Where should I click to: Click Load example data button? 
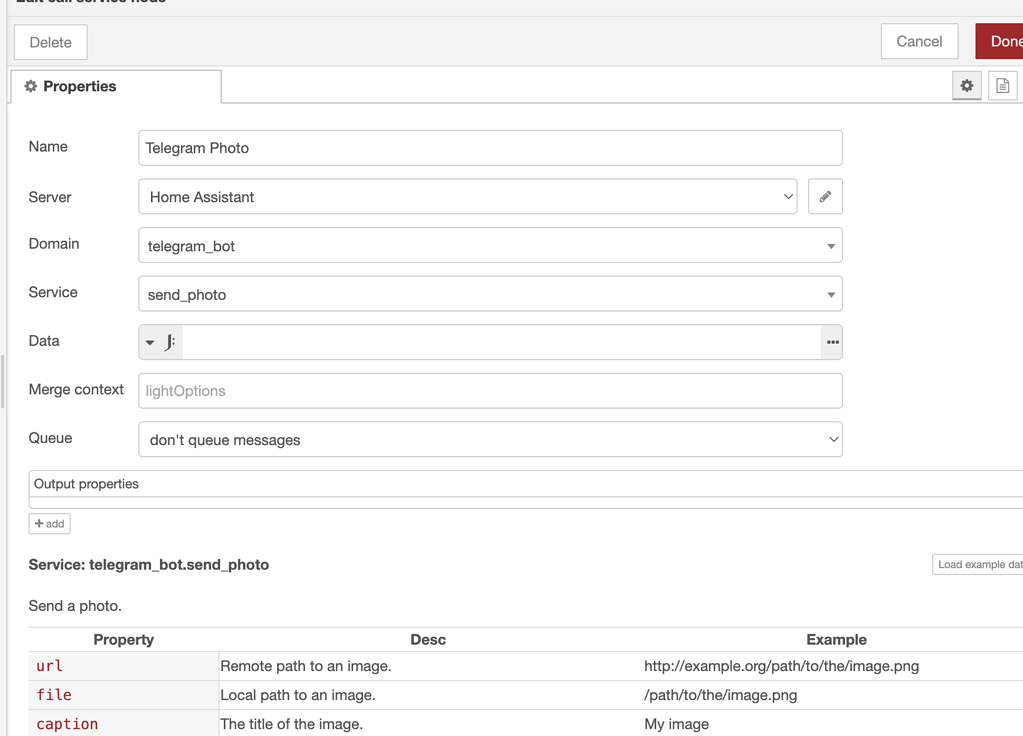coord(977,564)
